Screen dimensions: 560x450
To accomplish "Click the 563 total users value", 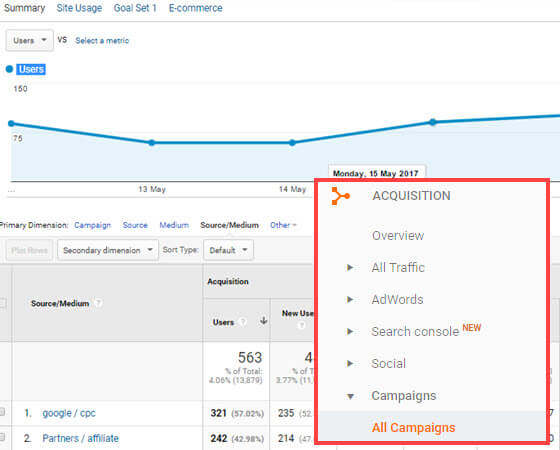I will point(250,358).
